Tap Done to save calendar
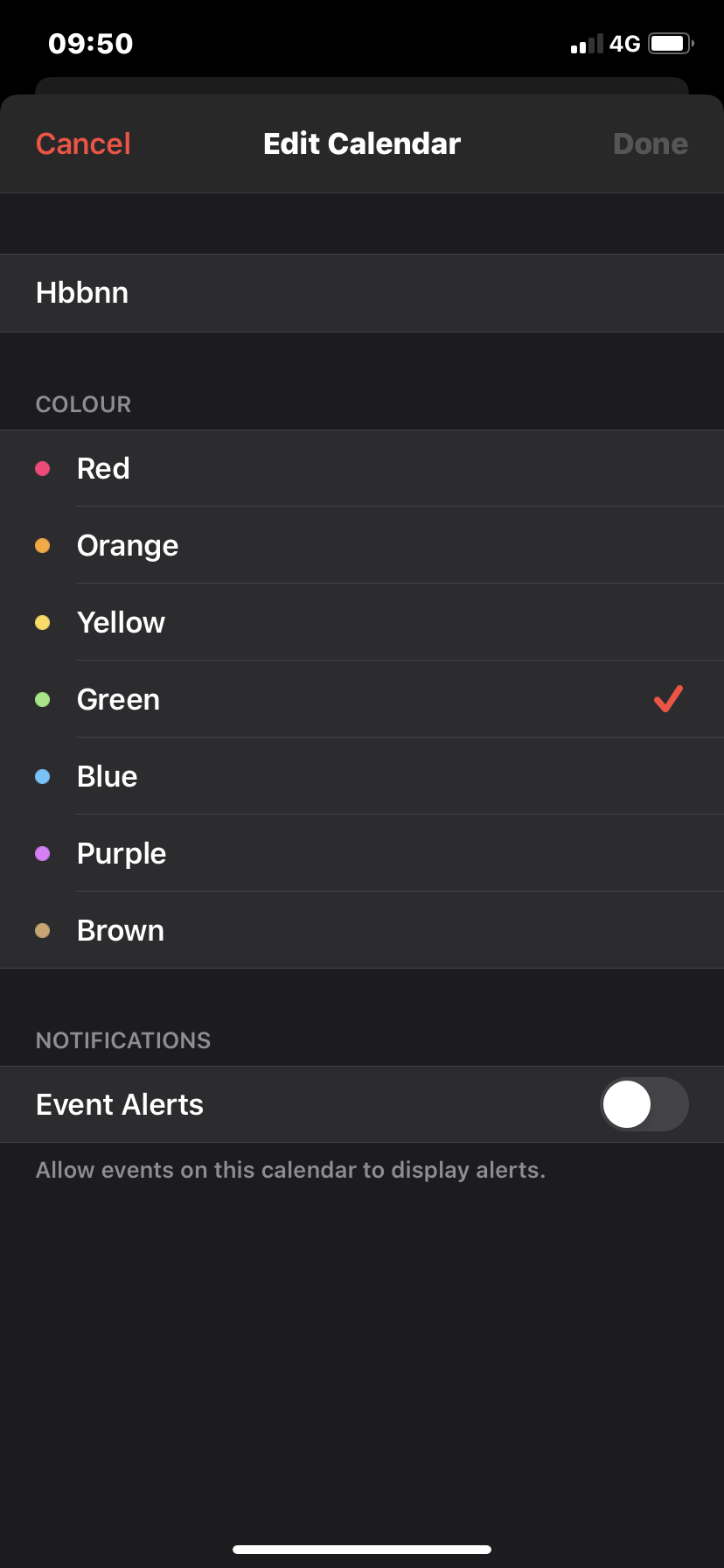The image size is (724, 1568). click(651, 143)
